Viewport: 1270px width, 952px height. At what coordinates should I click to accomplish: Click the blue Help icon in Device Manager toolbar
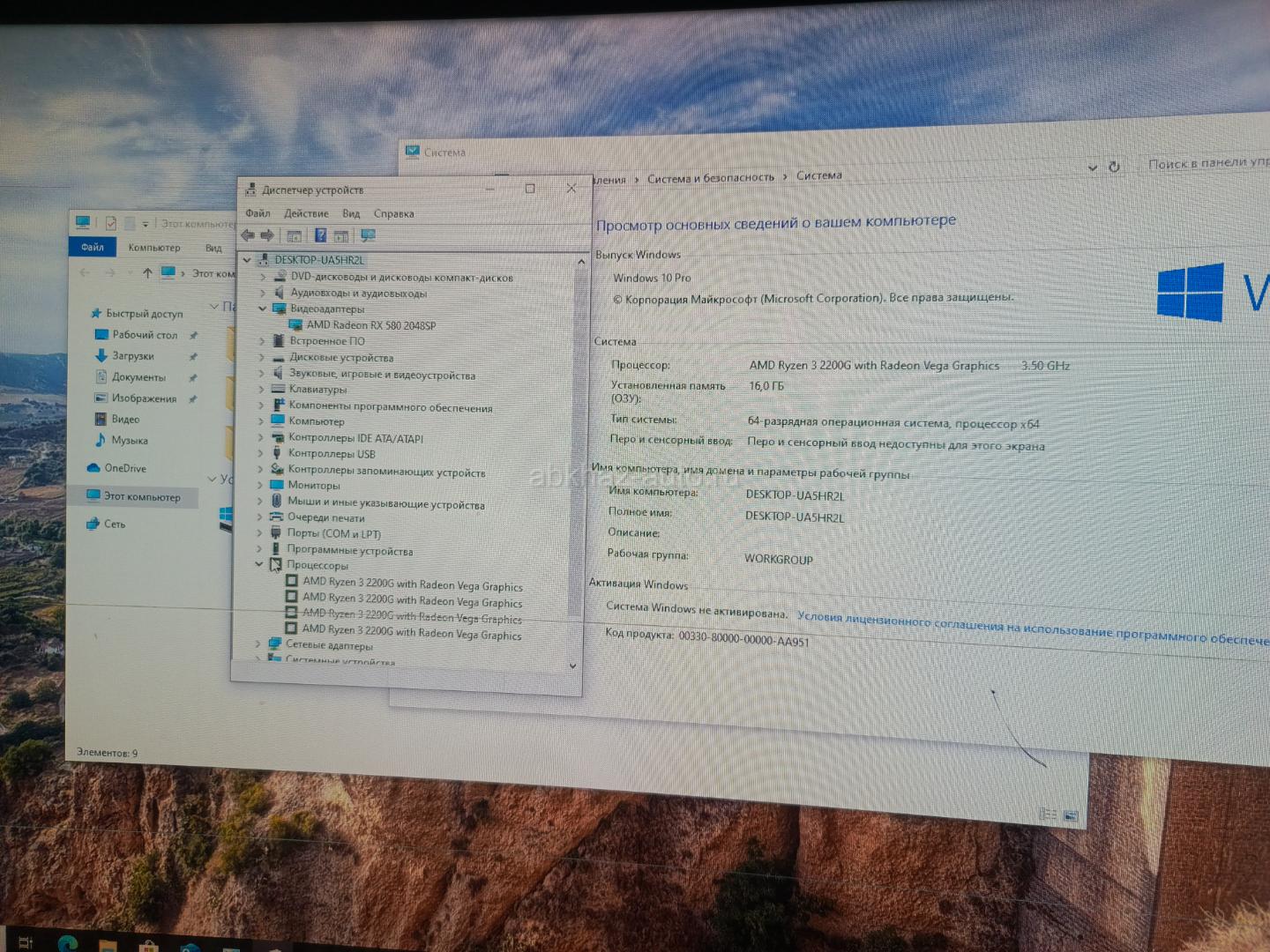click(320, 235)
